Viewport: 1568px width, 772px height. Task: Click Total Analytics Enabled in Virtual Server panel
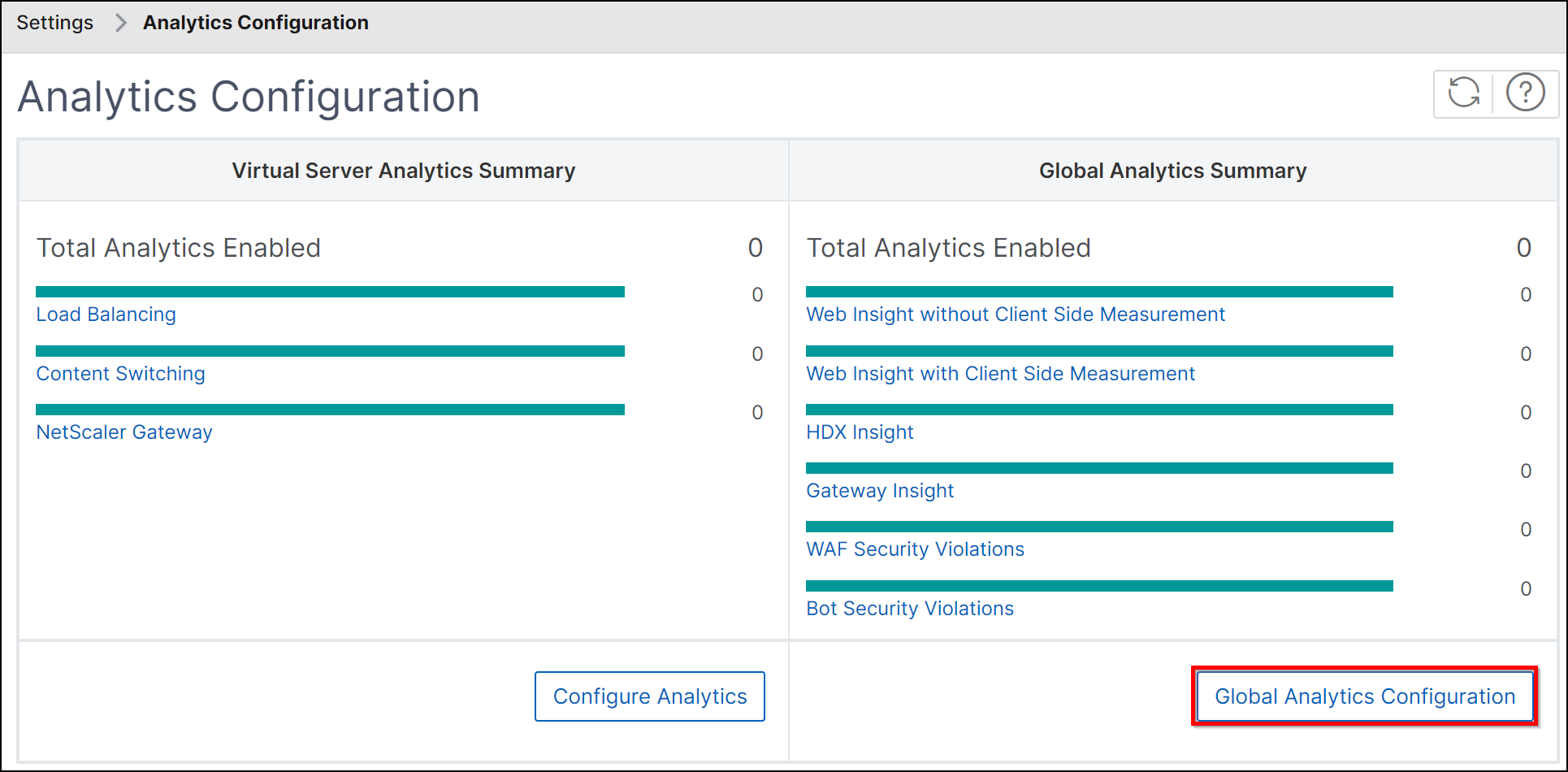click(x=179, y=248)
